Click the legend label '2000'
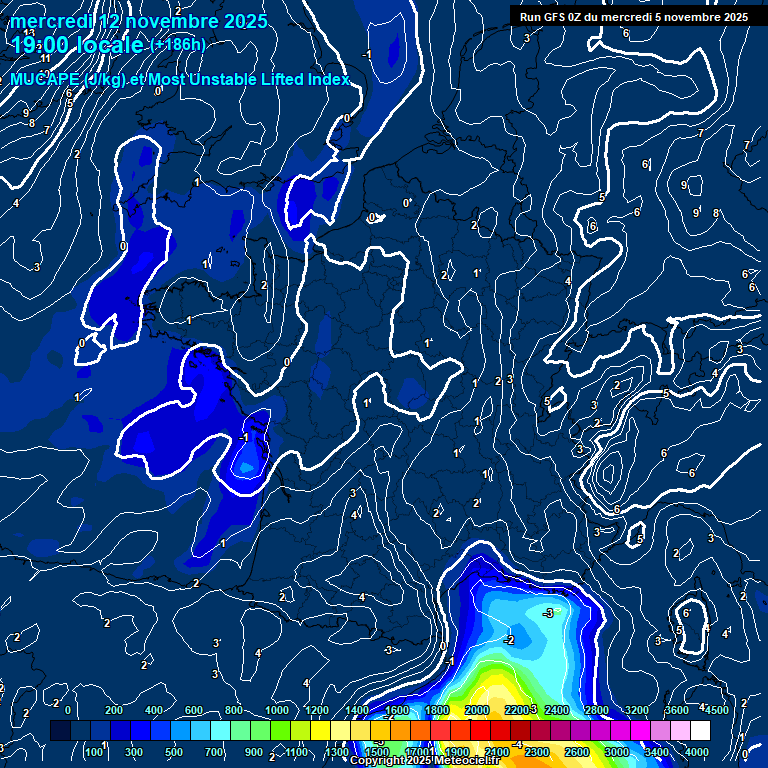 [x=477, y=710]
